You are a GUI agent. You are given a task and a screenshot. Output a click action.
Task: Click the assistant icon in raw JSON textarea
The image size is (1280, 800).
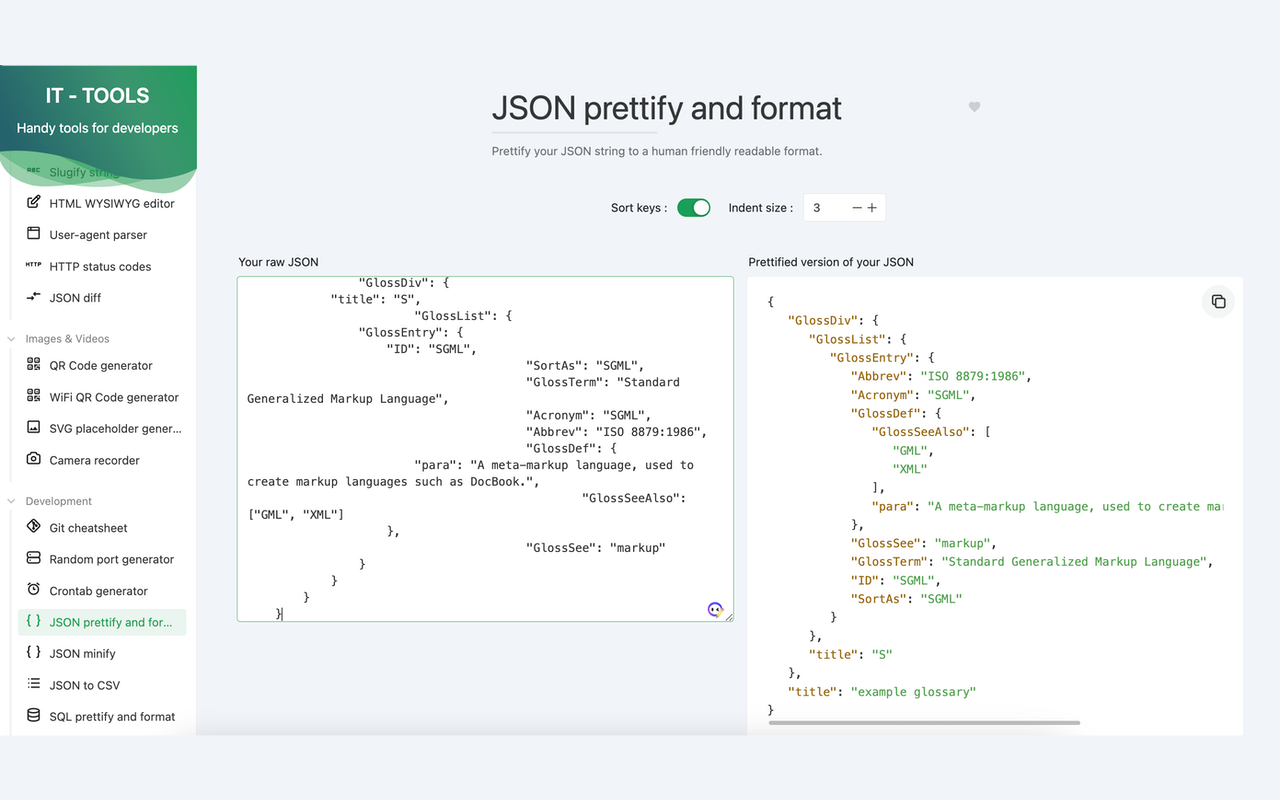[715, 609]
